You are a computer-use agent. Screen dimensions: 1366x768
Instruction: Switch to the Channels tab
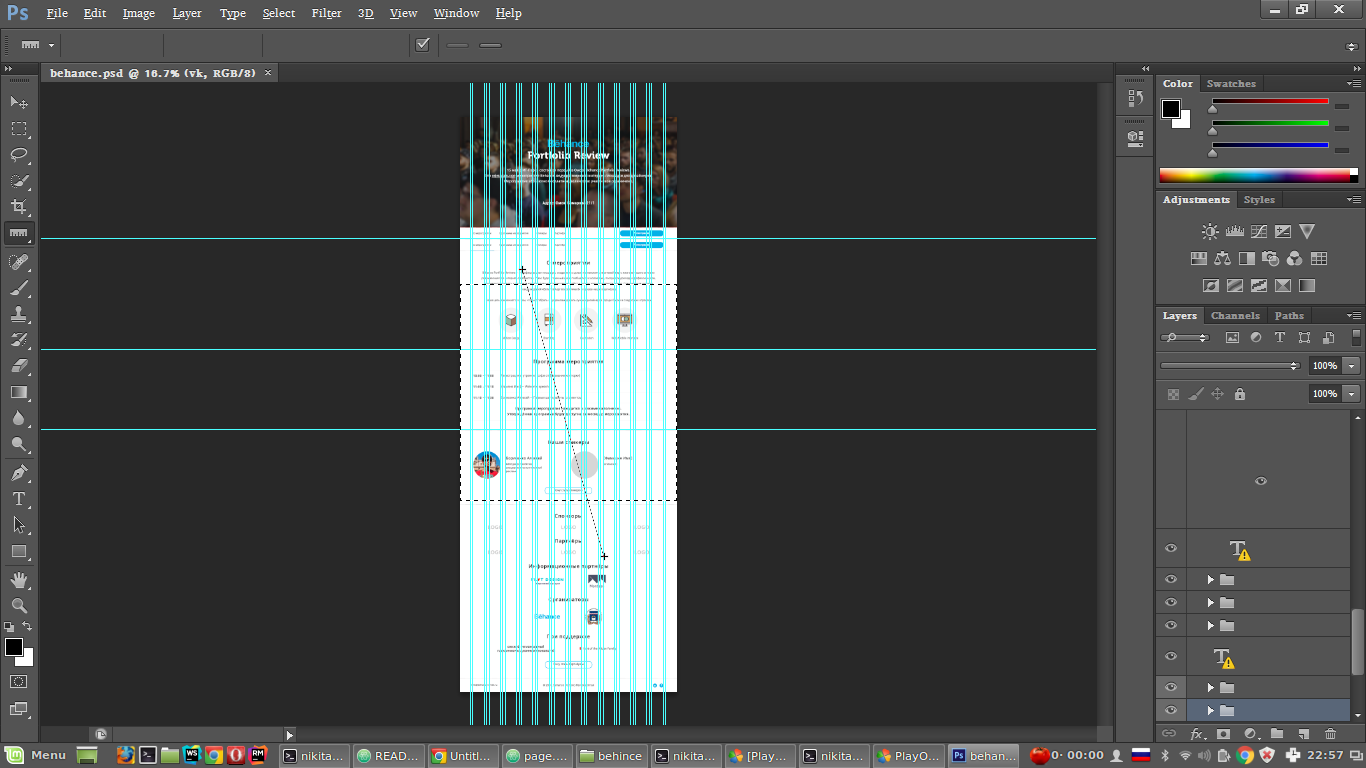tap(1235, 315)
